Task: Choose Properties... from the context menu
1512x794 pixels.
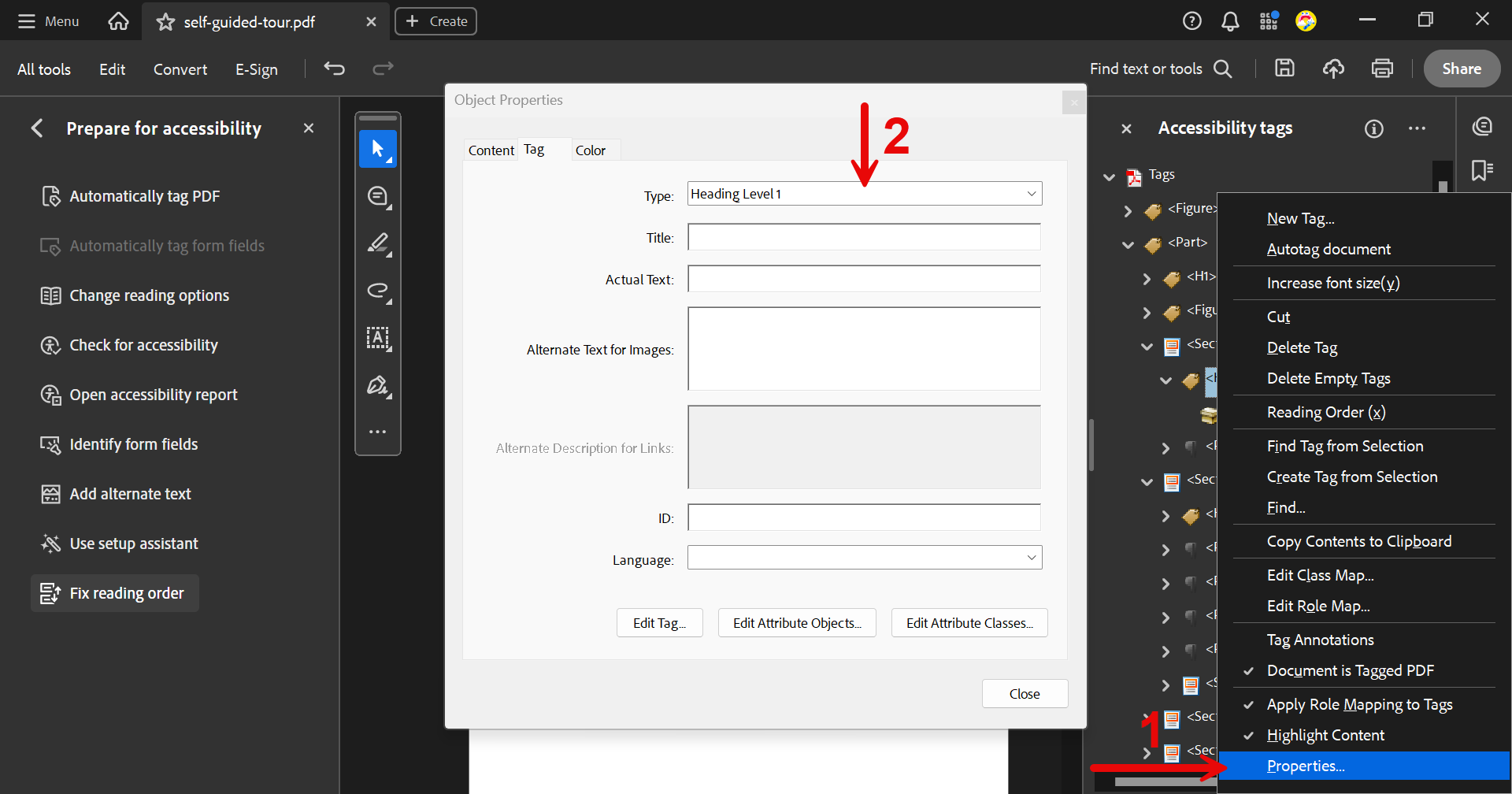Action: tap(1306, 766)
